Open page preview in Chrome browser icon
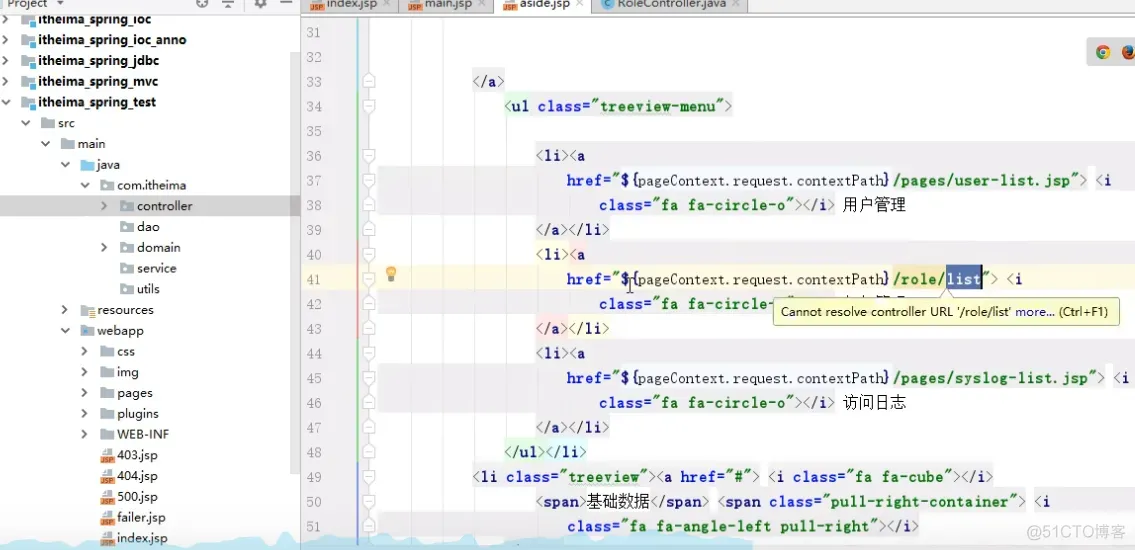Viewport: 1135px width, 550px height. click(1103, 52)
